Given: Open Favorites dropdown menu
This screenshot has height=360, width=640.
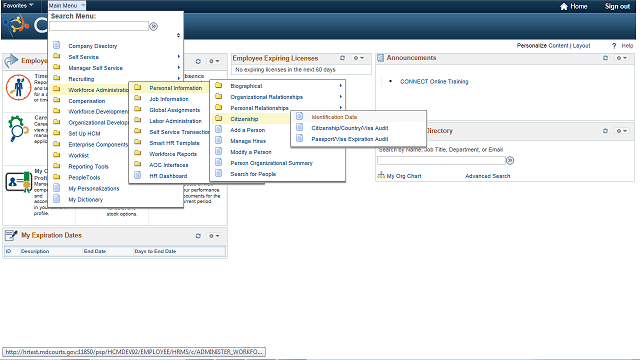Looking at the screenshot, I should (18, 6).
